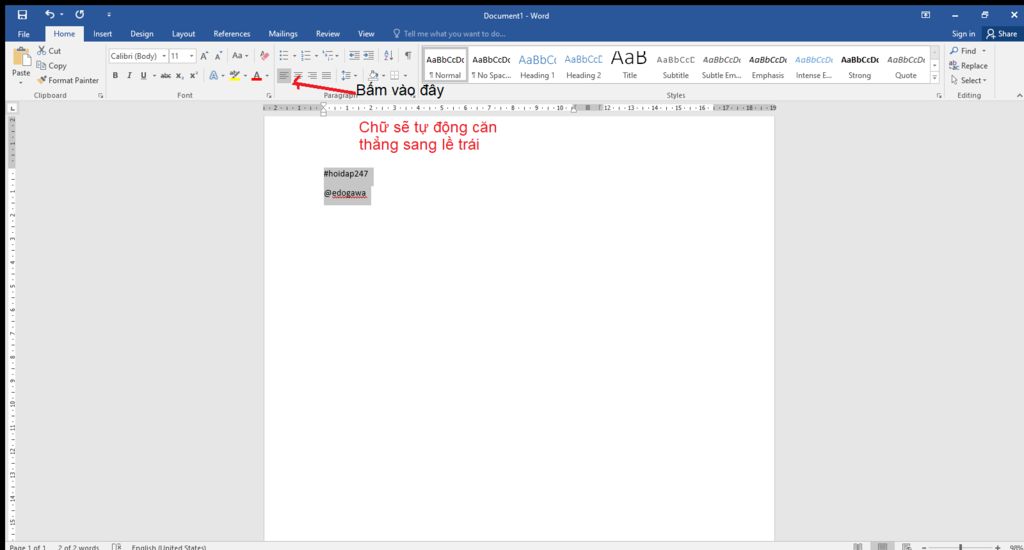Justify the paragraph text
Viewport: 1024px width, 550px height.
327,76
